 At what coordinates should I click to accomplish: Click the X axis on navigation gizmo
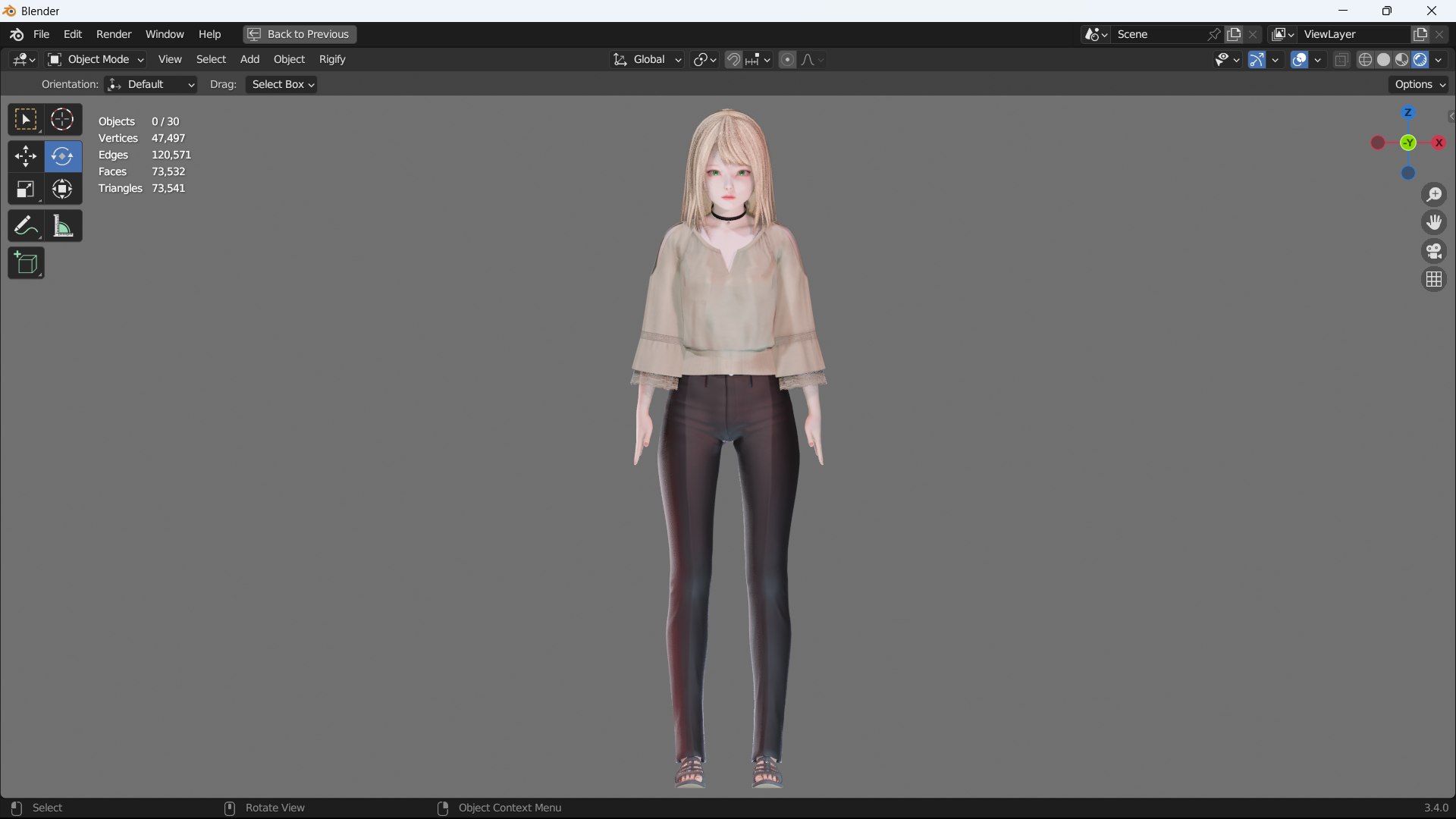click(1439, 143)
